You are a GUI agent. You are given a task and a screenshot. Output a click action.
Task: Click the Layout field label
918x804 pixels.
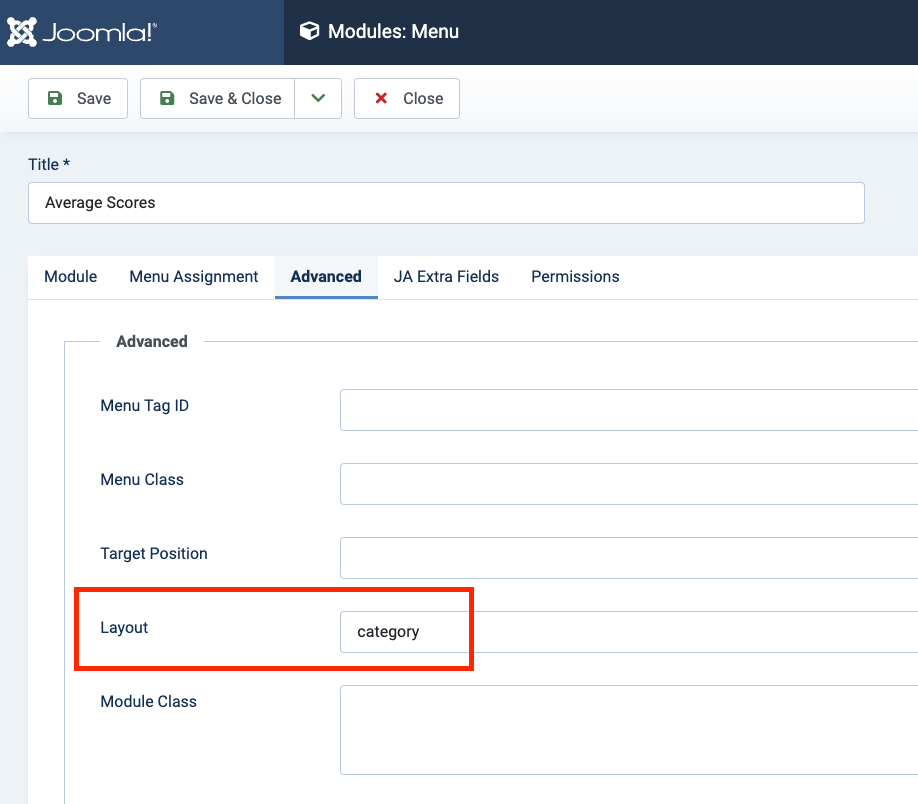(x=124, y=628)
